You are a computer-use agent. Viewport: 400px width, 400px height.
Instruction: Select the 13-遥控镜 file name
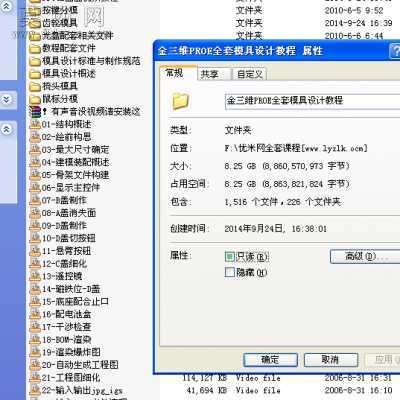(62, 277)
